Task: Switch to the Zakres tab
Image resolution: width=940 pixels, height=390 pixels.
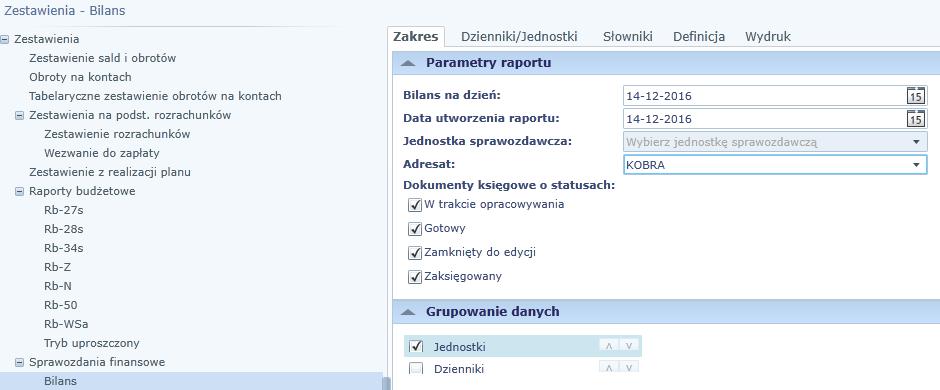Action: pyautogui.click(x=415, y=37)
